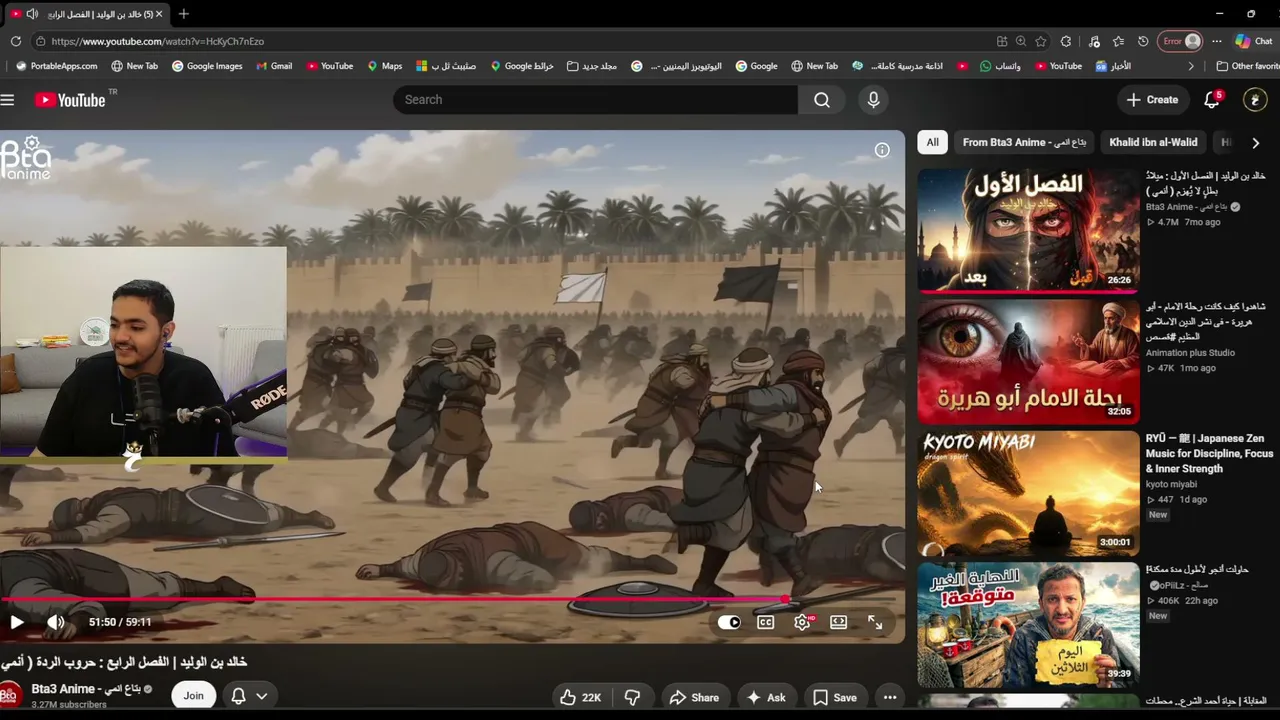The width and height of the screenshot is (1280, 720).
Task: Dislike this video
Action: point(632,697)
